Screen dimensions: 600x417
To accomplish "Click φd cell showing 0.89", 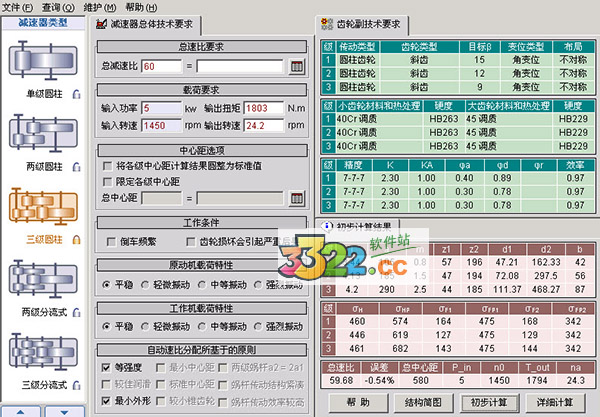I will (502, 178).
